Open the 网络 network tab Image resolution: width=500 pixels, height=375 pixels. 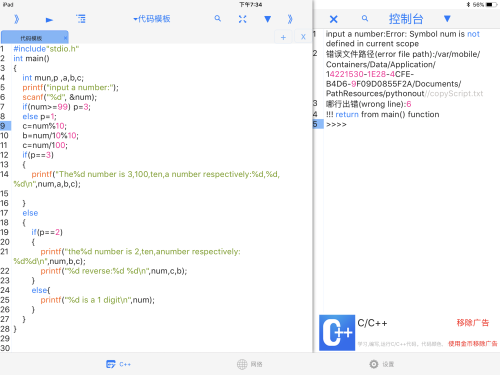250,364
